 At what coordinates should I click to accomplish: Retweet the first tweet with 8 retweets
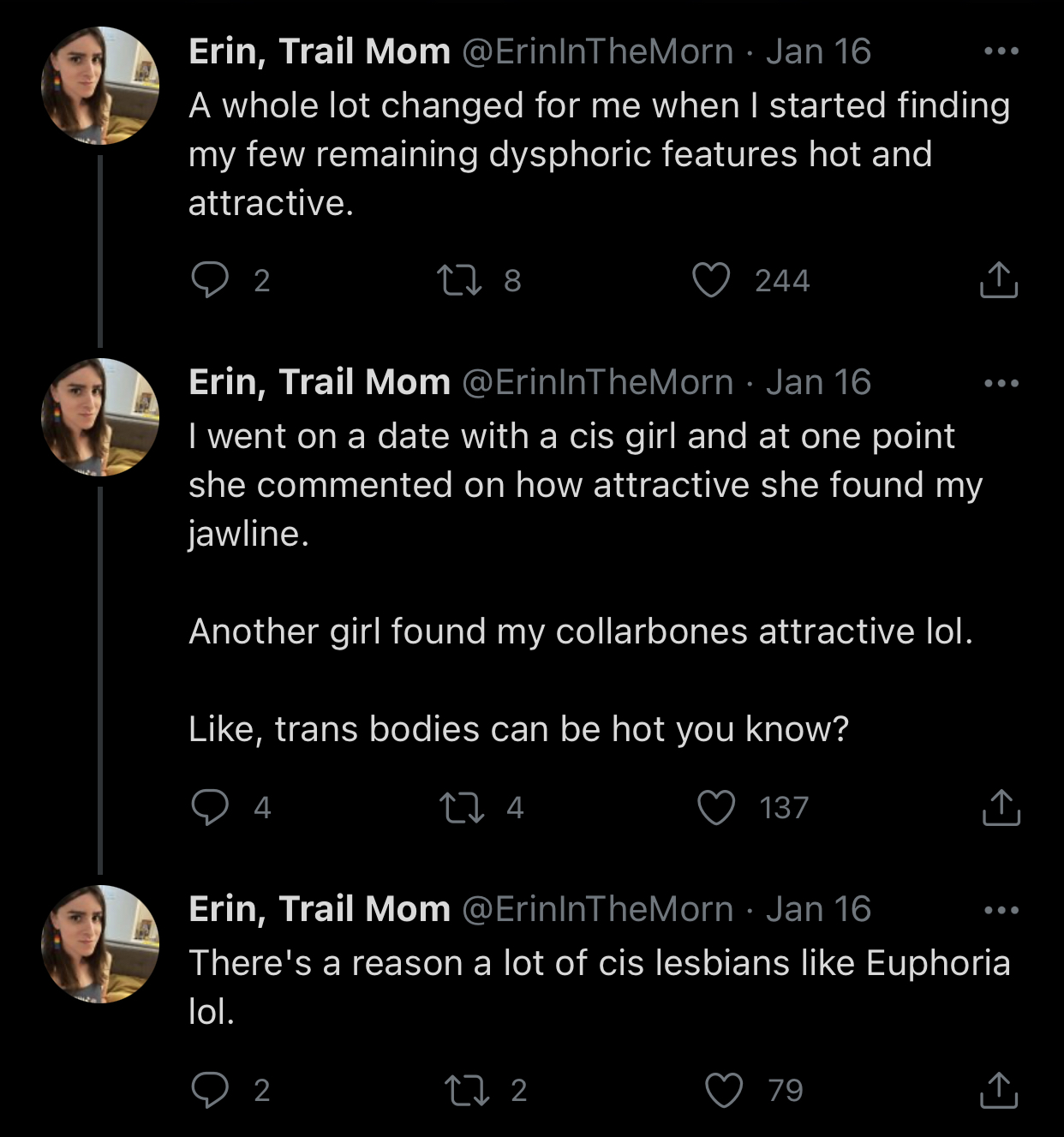[x=459, y=280]
